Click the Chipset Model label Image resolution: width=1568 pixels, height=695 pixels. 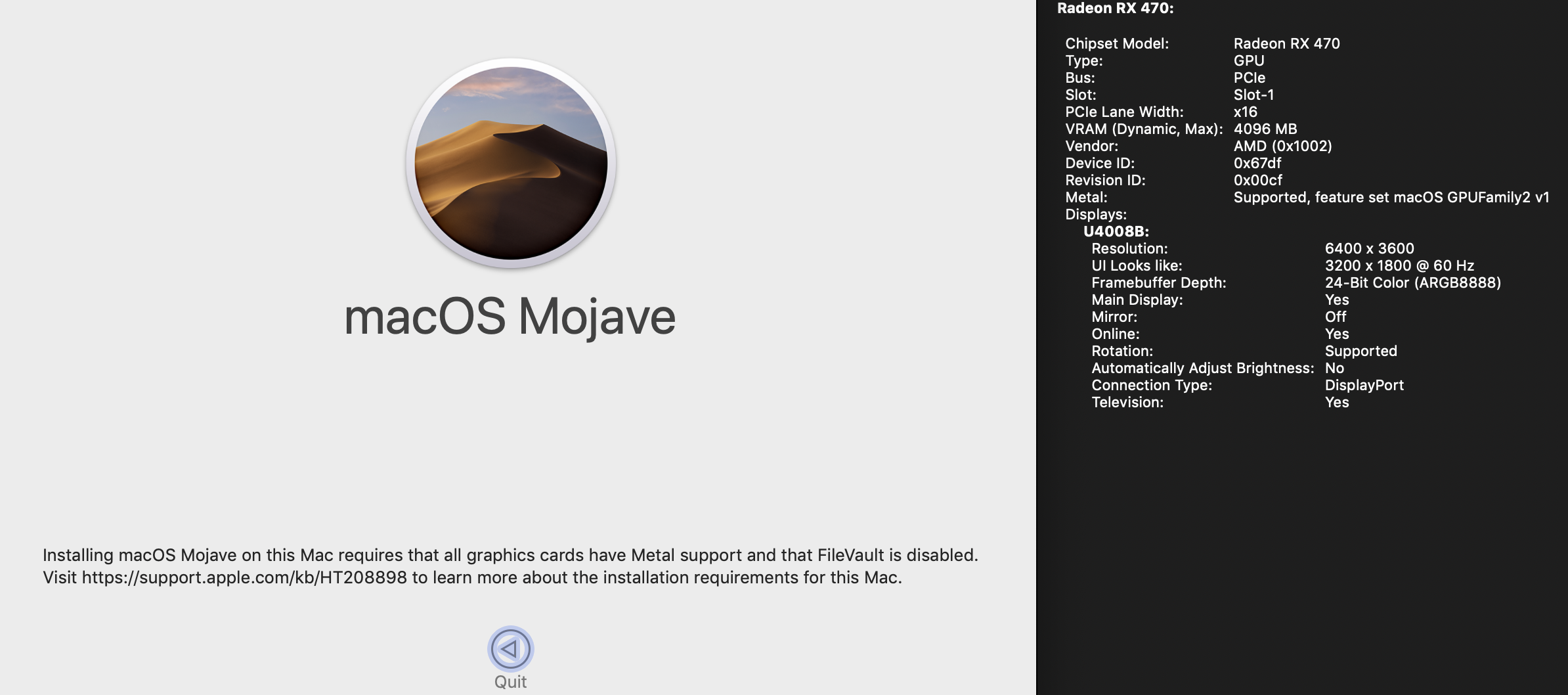(1116, 43)
